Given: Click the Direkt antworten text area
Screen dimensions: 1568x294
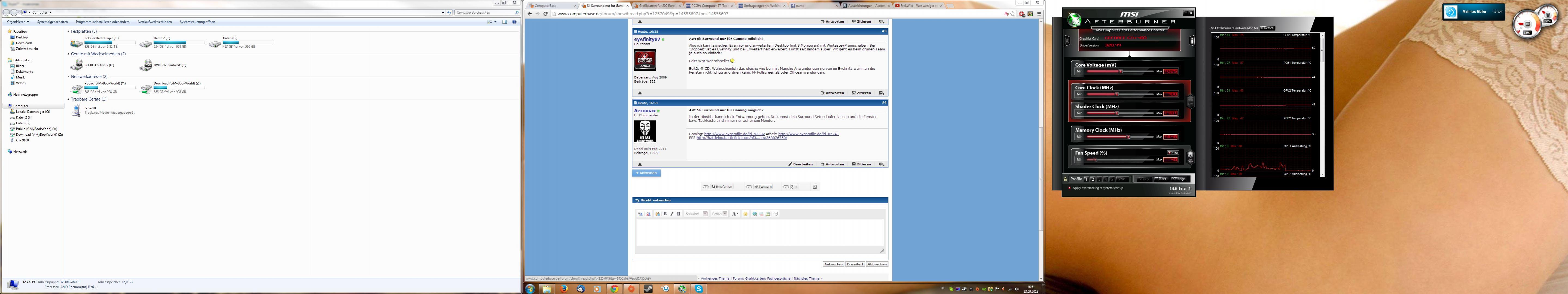Looking at the screenshot, I should 760,232.
